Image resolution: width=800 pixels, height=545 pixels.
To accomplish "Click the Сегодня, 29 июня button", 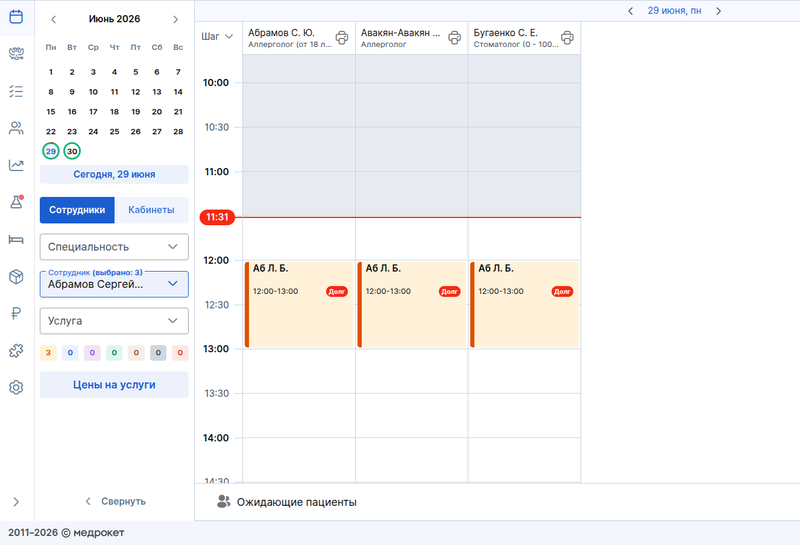I will [x=114, y=175].
